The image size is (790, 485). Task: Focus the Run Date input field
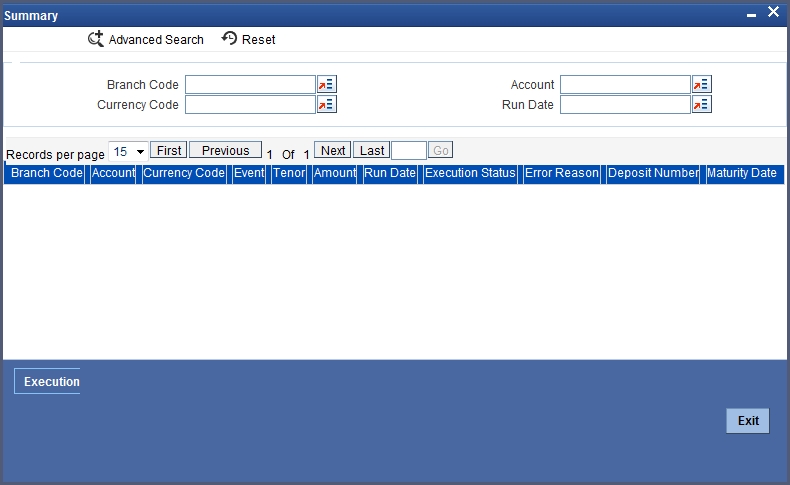(x=625, y=104)
